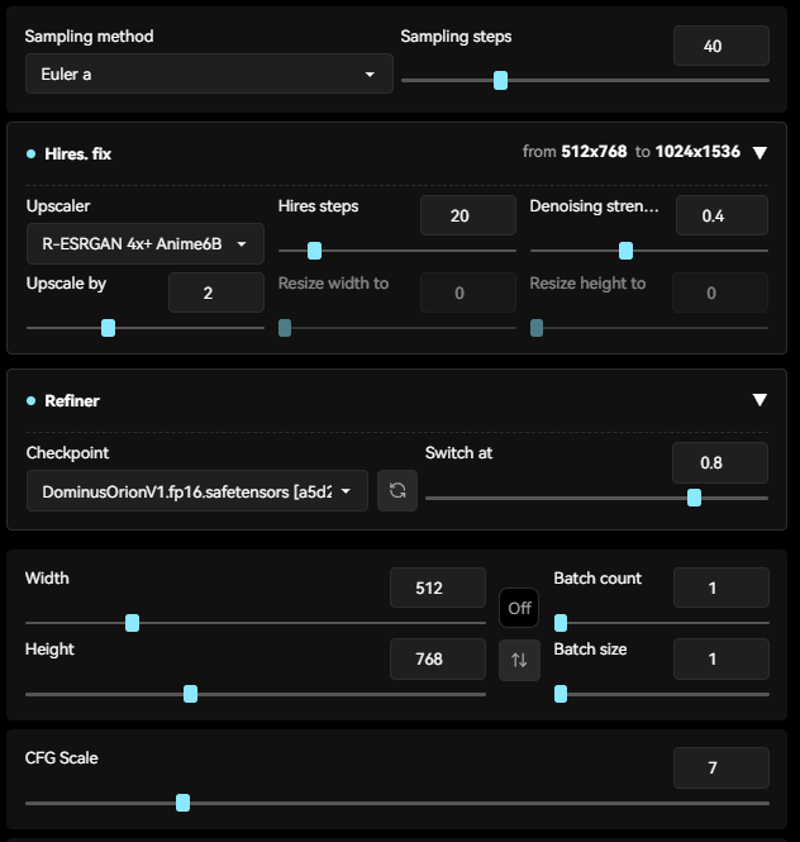The image size is (800, 842).
Task: Click the Hires. fix section label
Action: 78,154
